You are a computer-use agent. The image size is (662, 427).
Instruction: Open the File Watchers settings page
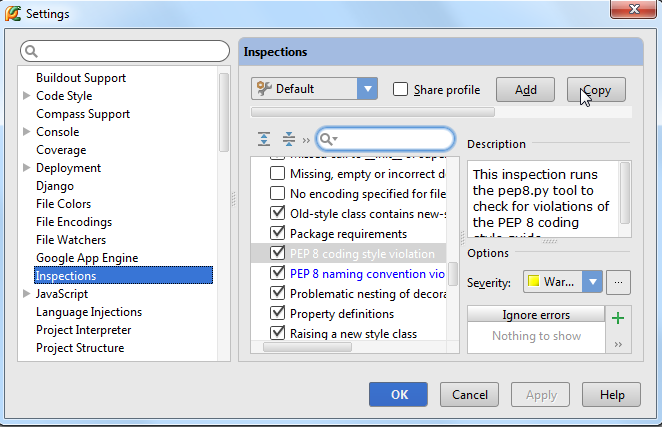click(71, 240)
